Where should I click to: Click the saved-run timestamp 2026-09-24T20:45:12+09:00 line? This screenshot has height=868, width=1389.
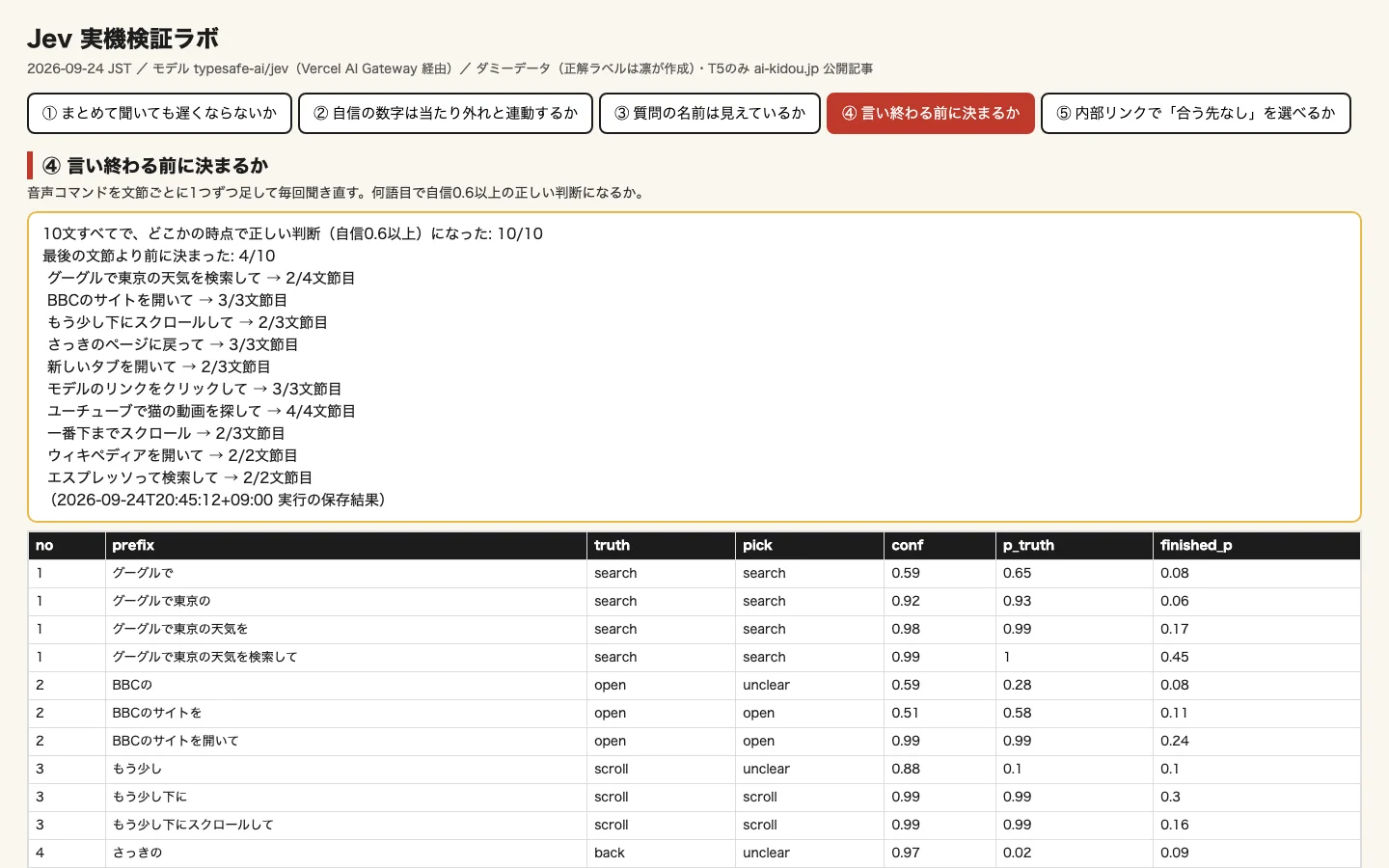(x=218, y=500)
